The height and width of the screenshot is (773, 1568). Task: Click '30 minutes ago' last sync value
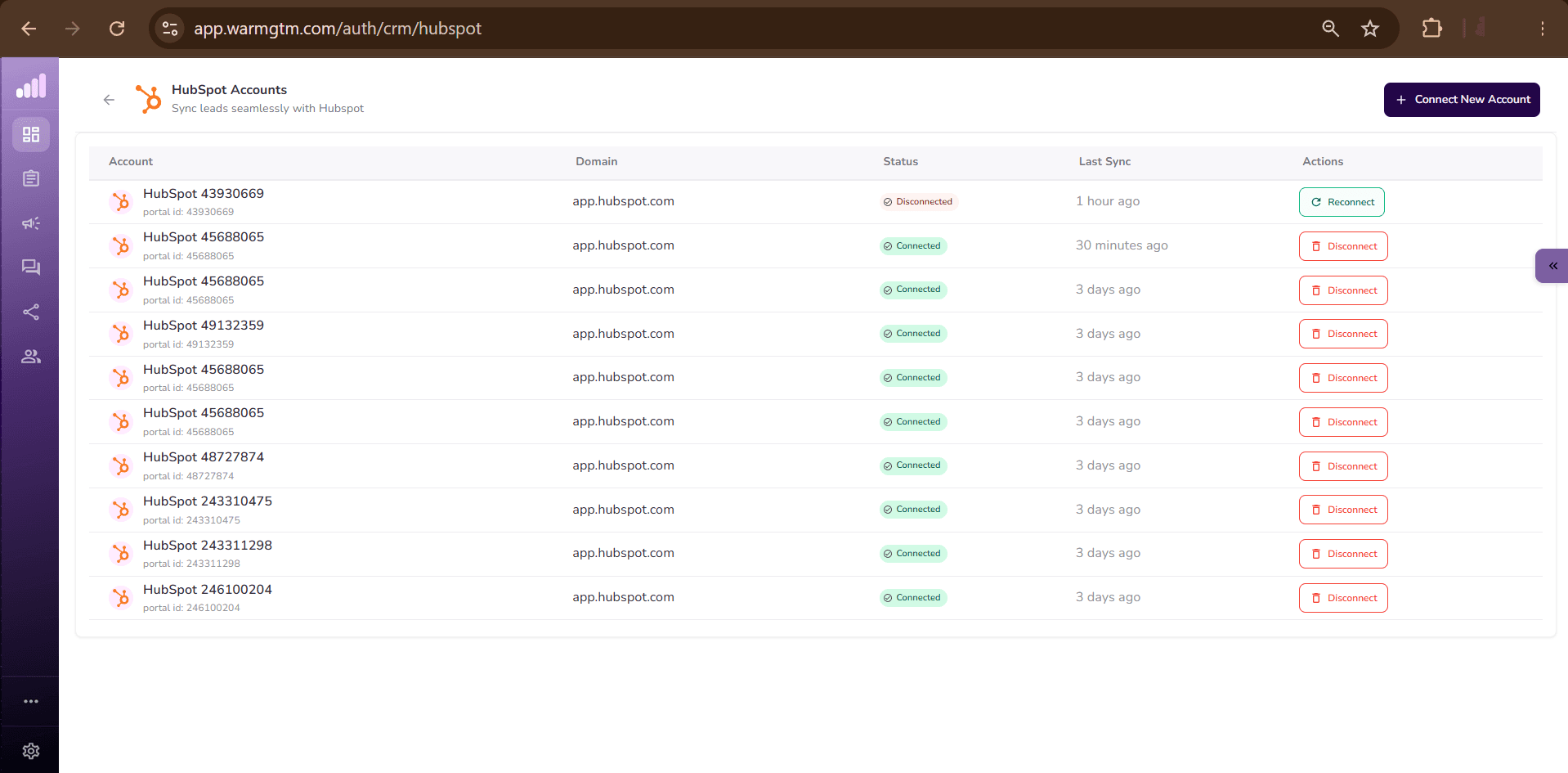(1122, 245)
